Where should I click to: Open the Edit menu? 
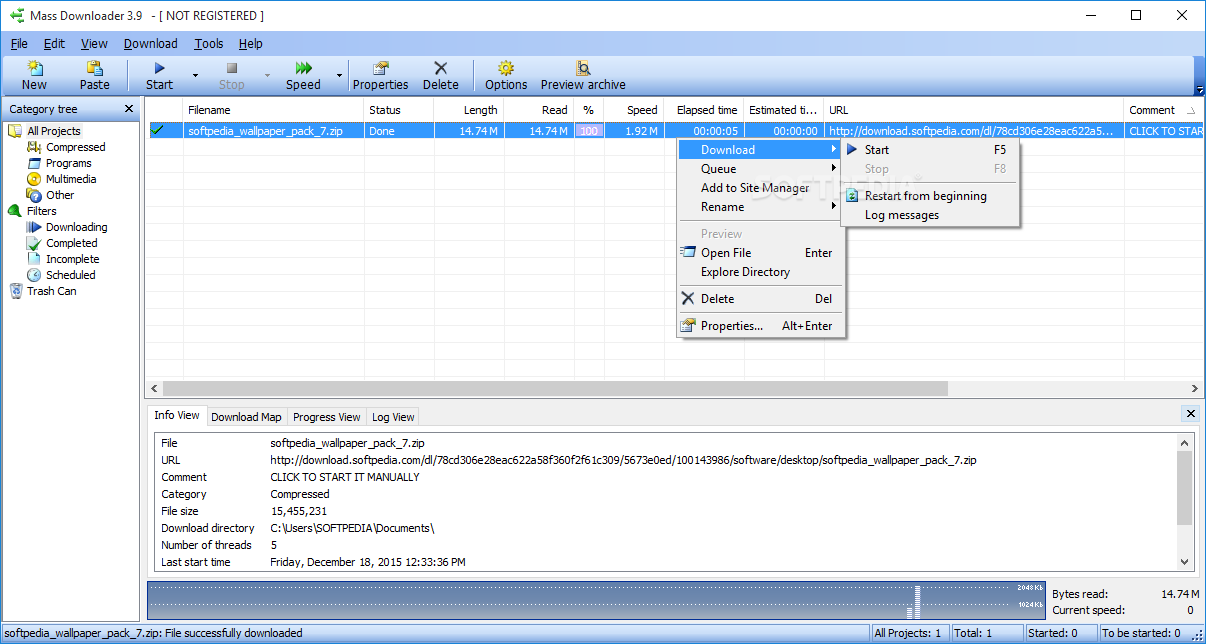click(54, 44)
